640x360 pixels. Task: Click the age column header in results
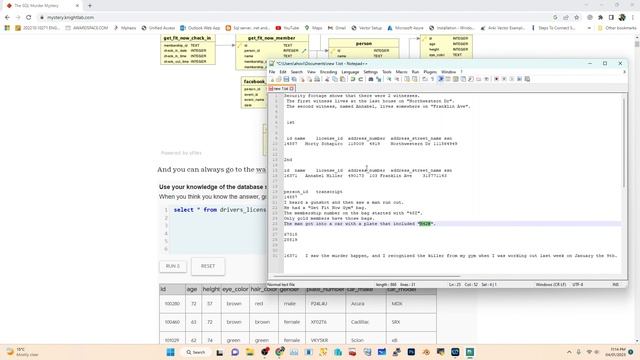coord(192,289)
